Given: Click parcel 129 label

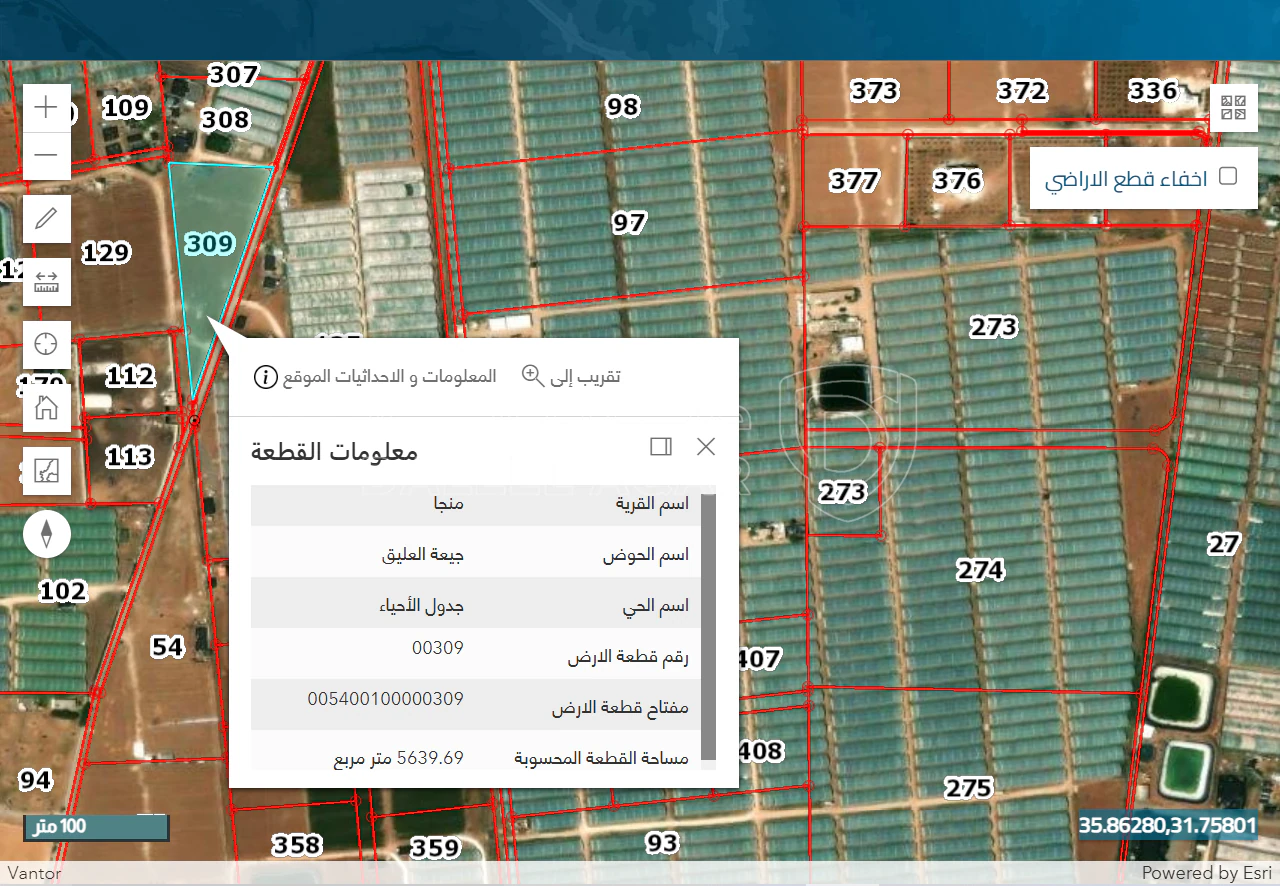Looking at the screenshot, I should [x=106, y=253].
